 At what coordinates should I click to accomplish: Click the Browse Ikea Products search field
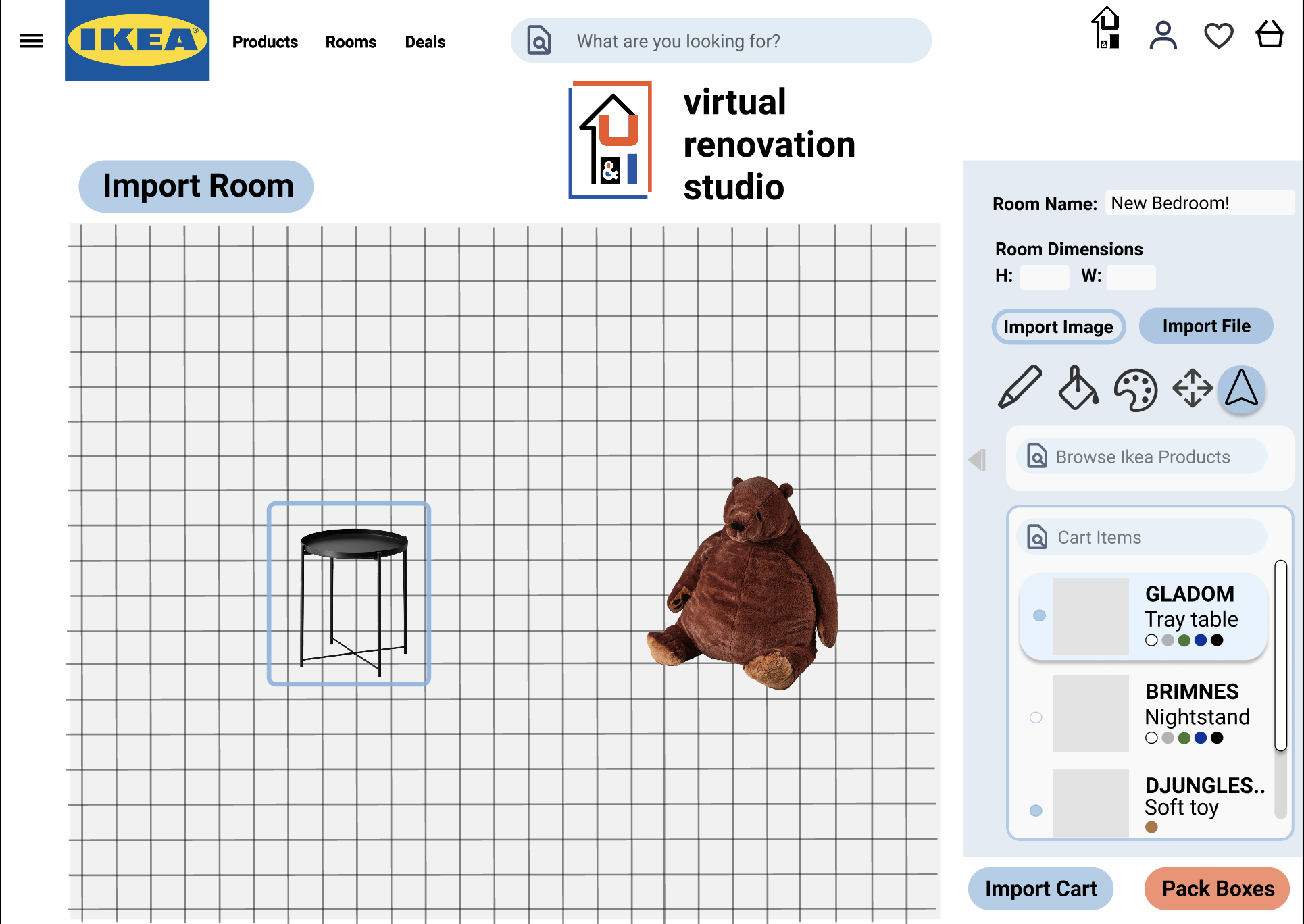pyautogui.click(x=1142, y=457)
